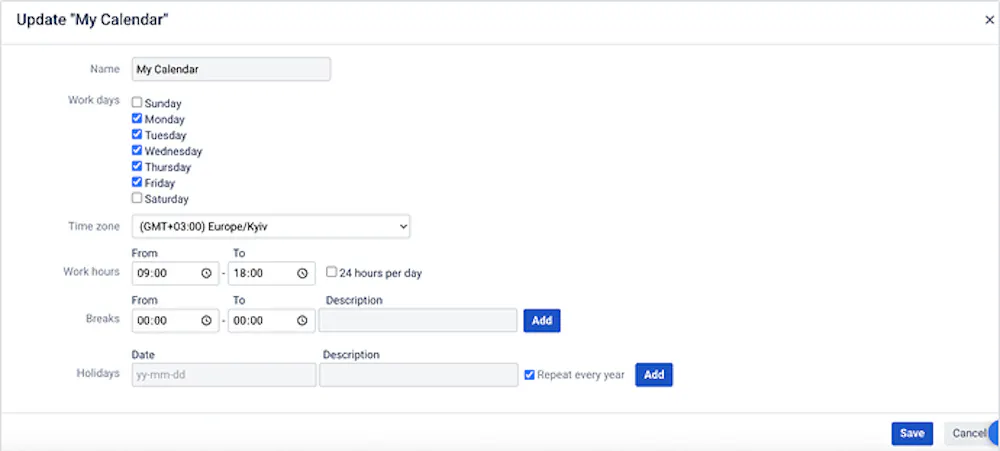Click clock icon in Work hours From field
This screenshot has width=1000, height=451.
click(x=206, y=273)
